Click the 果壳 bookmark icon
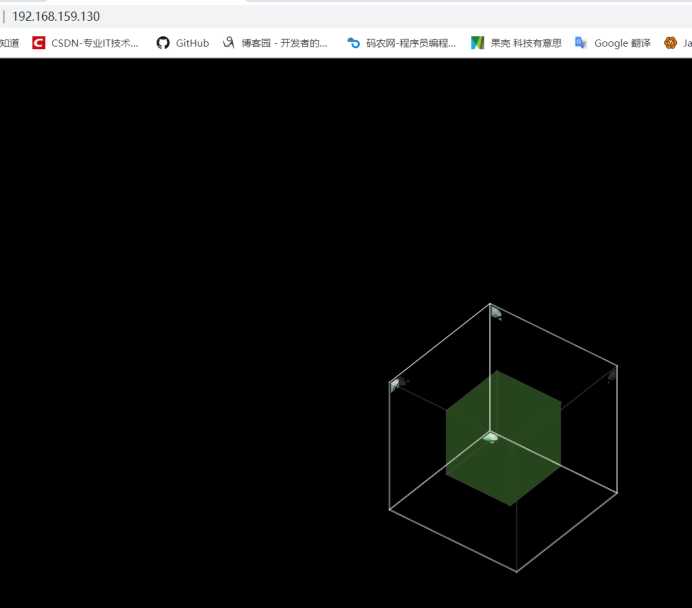 tap(478, 43)
